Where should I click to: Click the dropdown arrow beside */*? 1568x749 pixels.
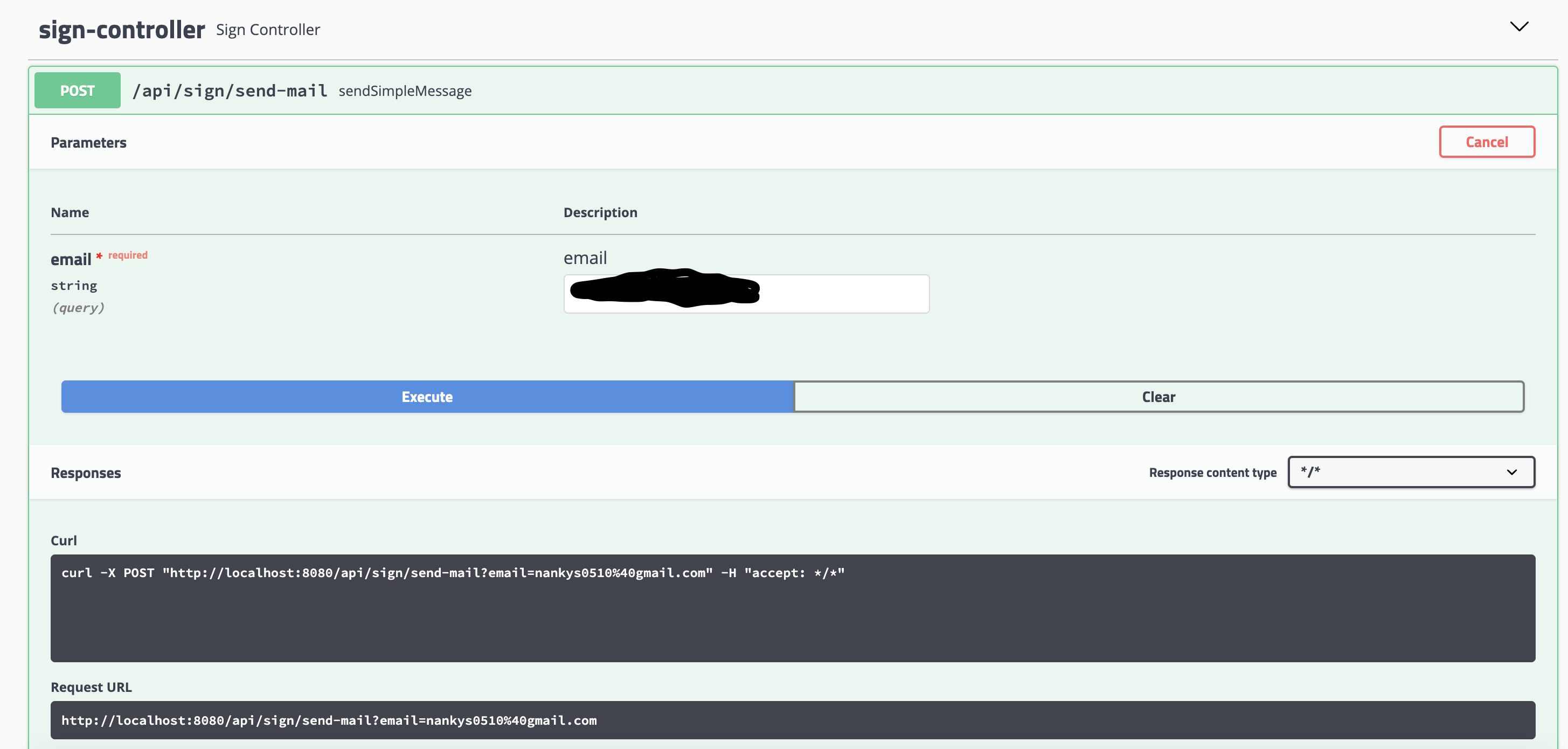[1511, 473]
